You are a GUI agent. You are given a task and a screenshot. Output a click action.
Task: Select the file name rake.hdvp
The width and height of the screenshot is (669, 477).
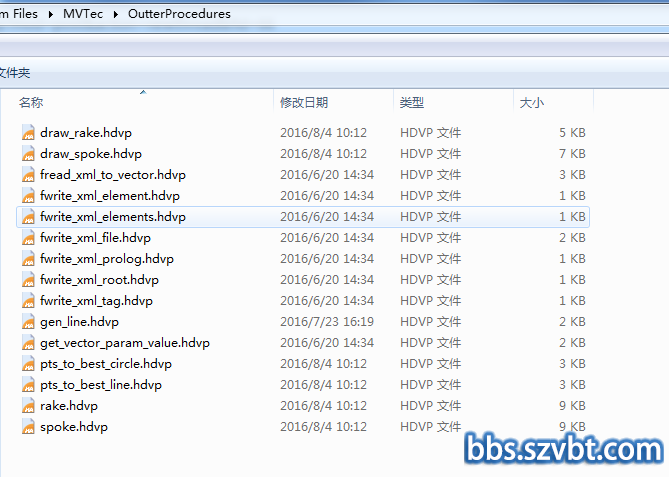(x=69, y=406)
